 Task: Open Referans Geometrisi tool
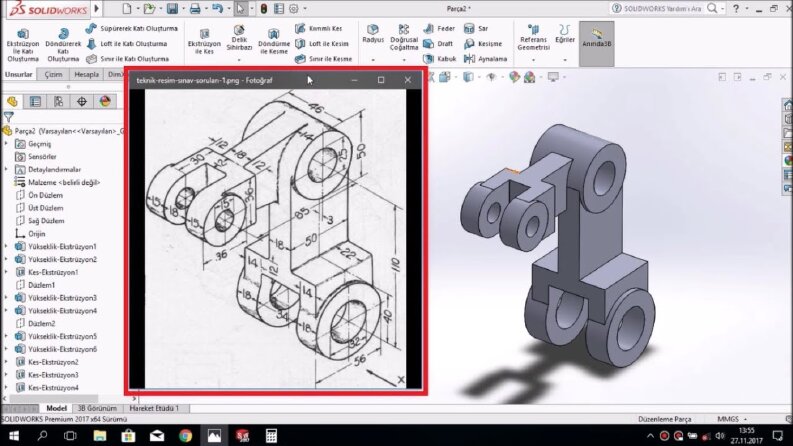pyautogui.click(x=533, y=37)
